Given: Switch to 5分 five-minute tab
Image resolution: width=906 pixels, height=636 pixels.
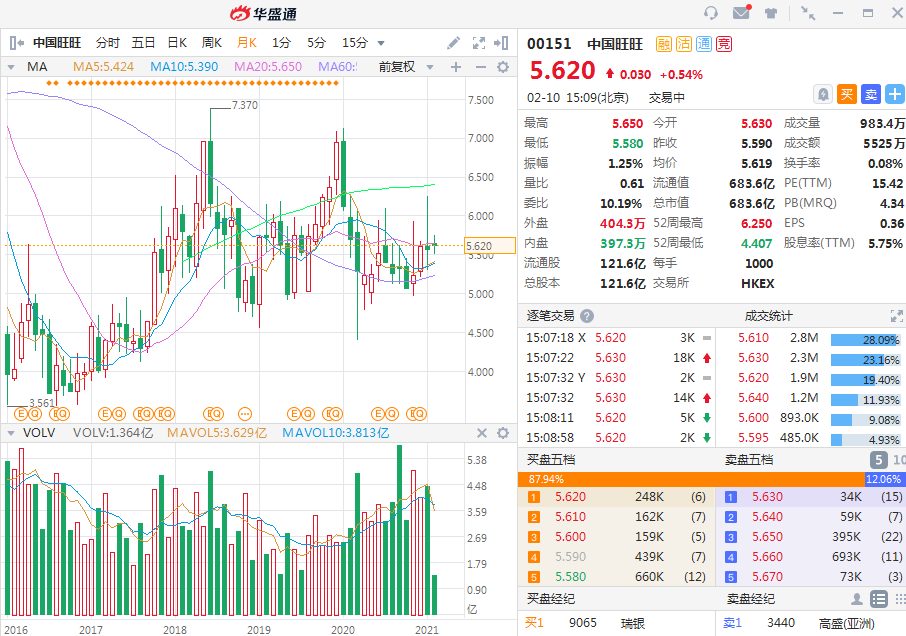Looking at the screenshot, I should [316, 43].
